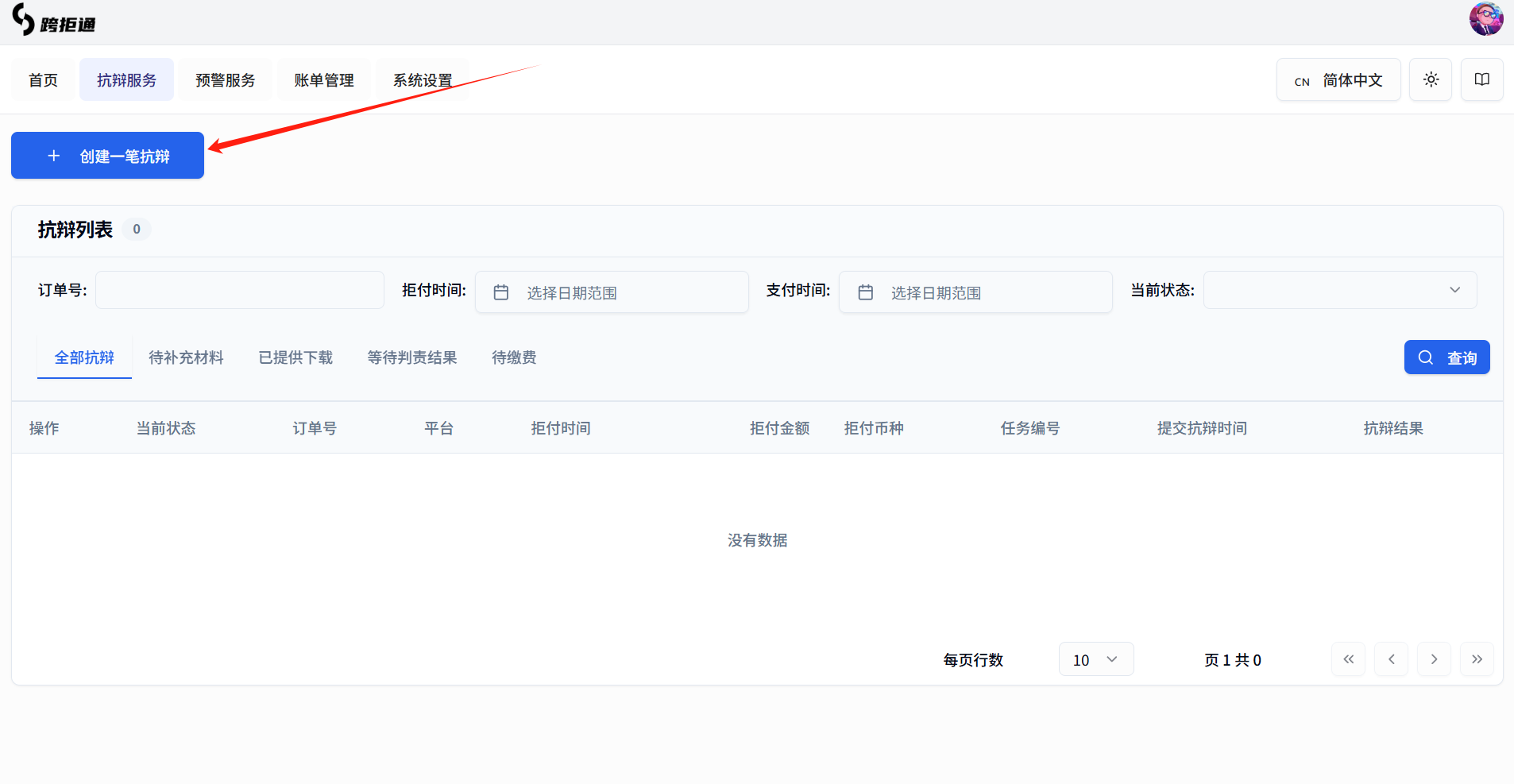Expand the 当前状态 dropdown

(1340, 290)
